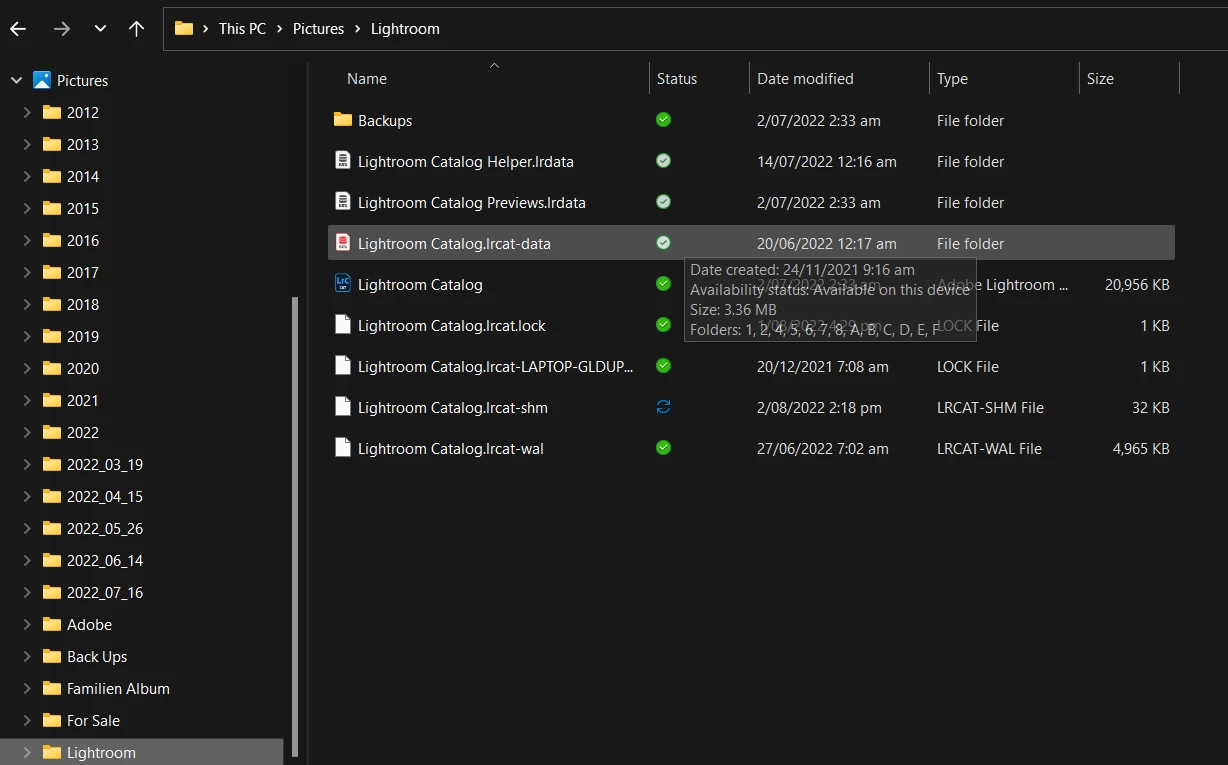Viewport: 1228px width, 765px height.
Task: Go up one folder level
Action: [x=137, y=29]
